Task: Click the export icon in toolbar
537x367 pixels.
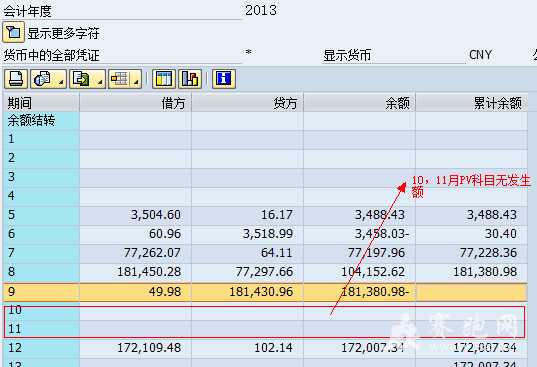Action: (82, 79)
